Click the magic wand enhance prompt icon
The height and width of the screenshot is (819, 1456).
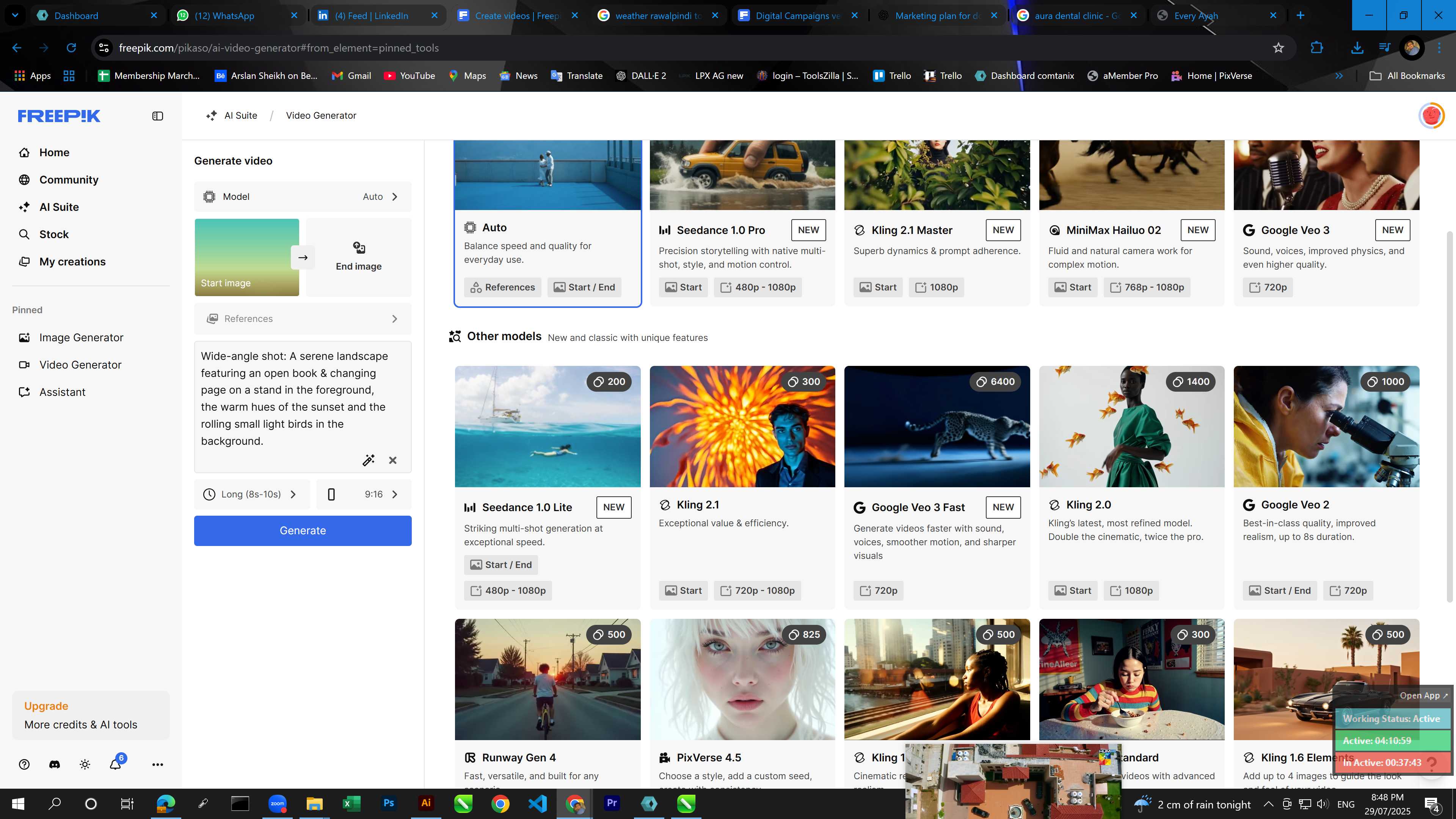point(369,460)
